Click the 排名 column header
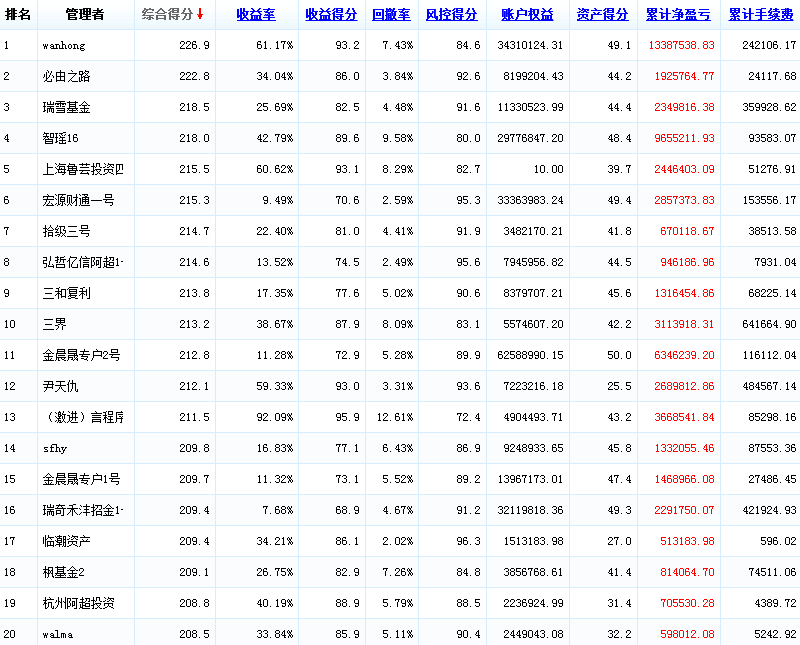This screenshot has width=800, height=645. [x=18, y=14]
